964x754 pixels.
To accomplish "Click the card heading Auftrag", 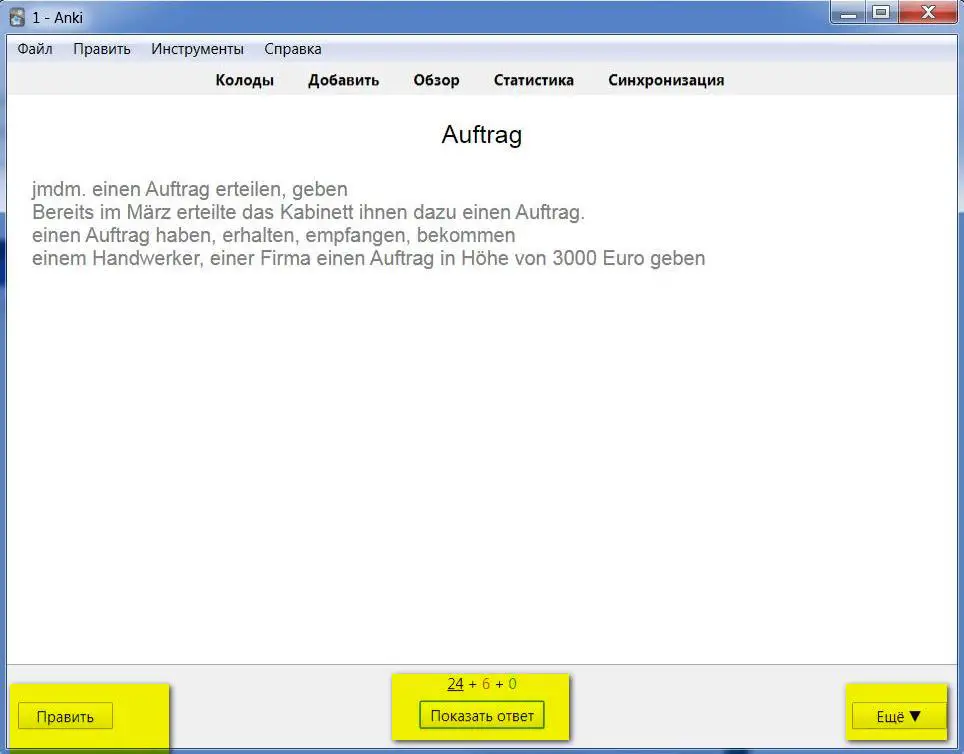I will 482,135.
